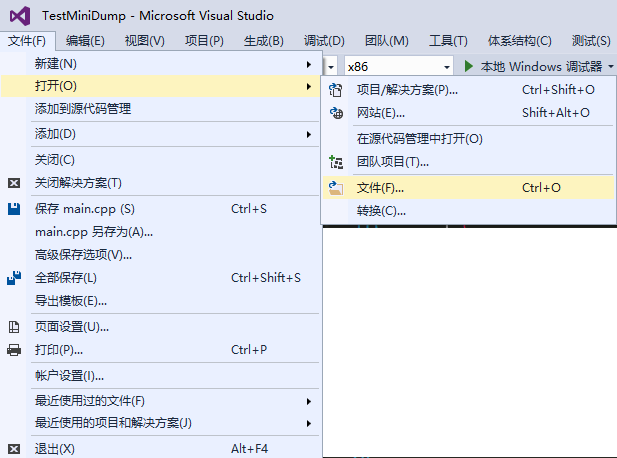Click the Open File folder icon
This screenshot has height=458, width=617.
[x=336, y=187]
